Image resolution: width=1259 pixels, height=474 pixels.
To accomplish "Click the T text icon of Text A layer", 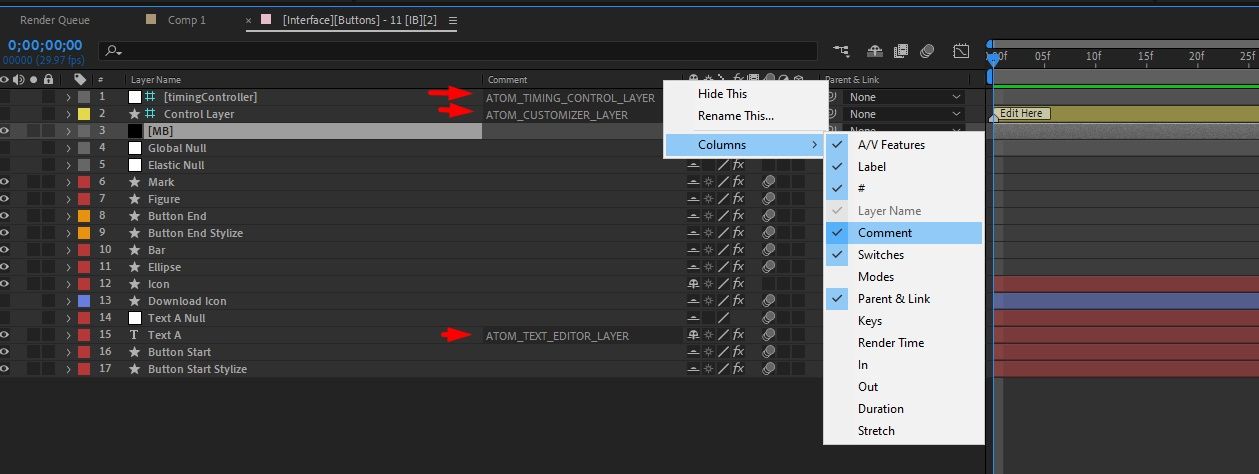I will pos(134,335).
